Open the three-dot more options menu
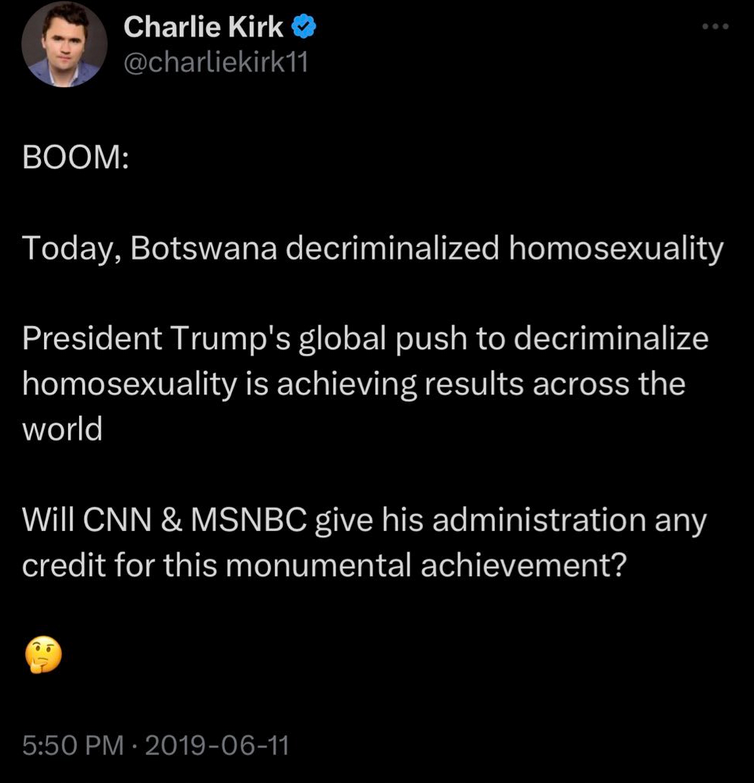This screenshot has height=783, width=754. (715, 26)
